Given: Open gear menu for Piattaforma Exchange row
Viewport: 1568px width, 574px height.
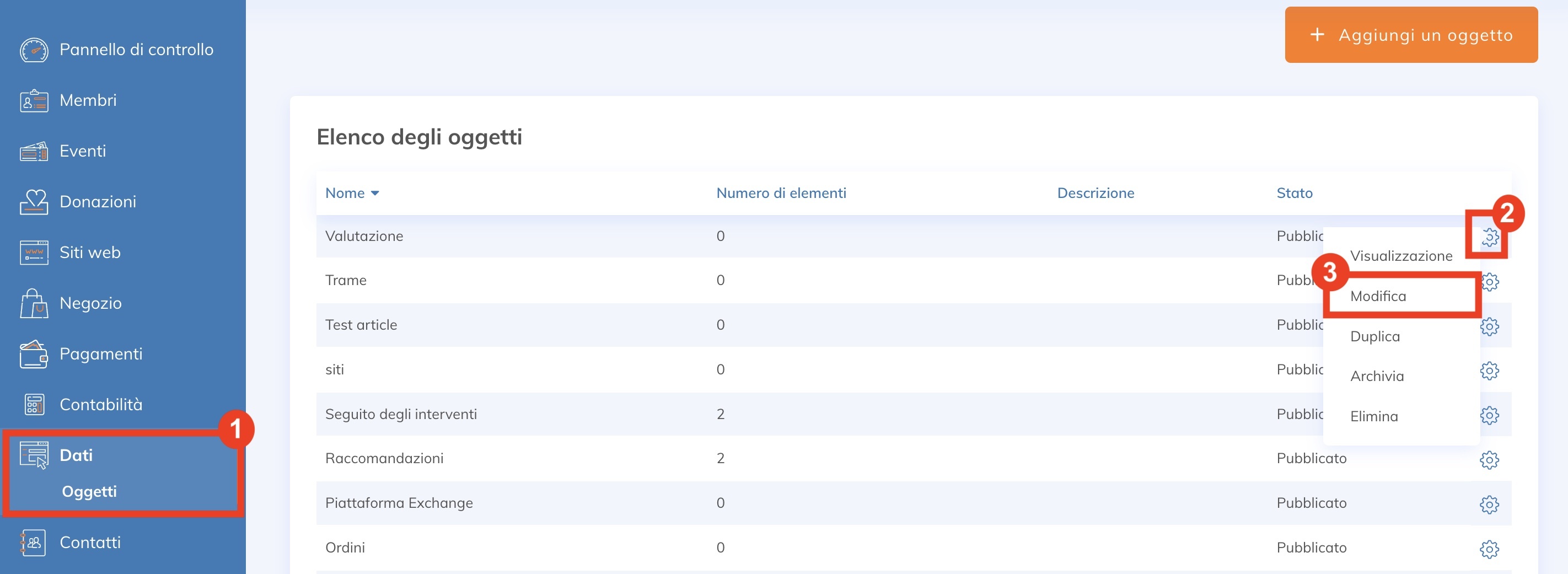Looking at the screenshot, I should [x=1489, y=504].
